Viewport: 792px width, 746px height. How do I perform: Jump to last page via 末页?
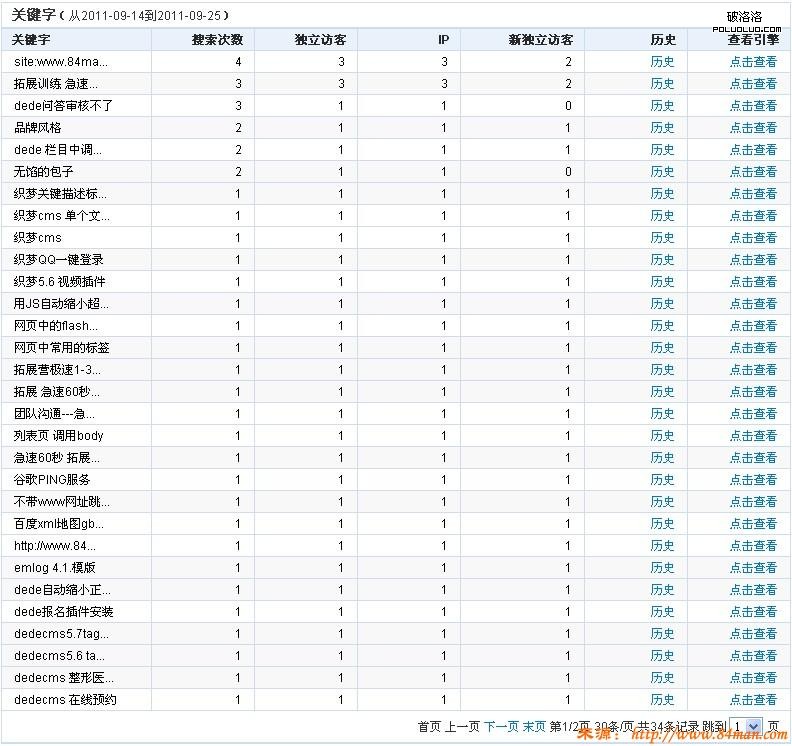534,726
